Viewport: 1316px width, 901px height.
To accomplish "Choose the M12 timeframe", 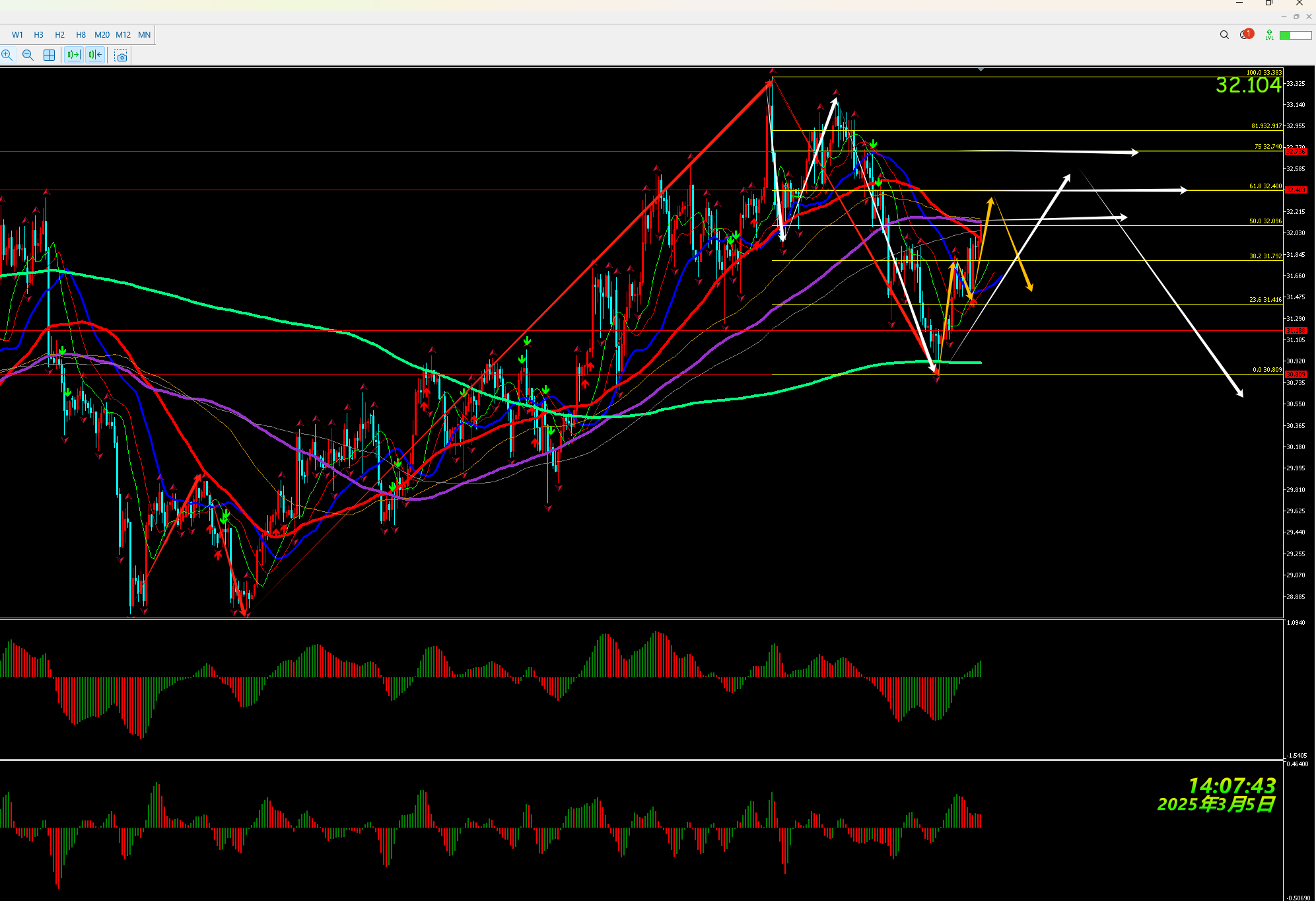I will 123,35.
